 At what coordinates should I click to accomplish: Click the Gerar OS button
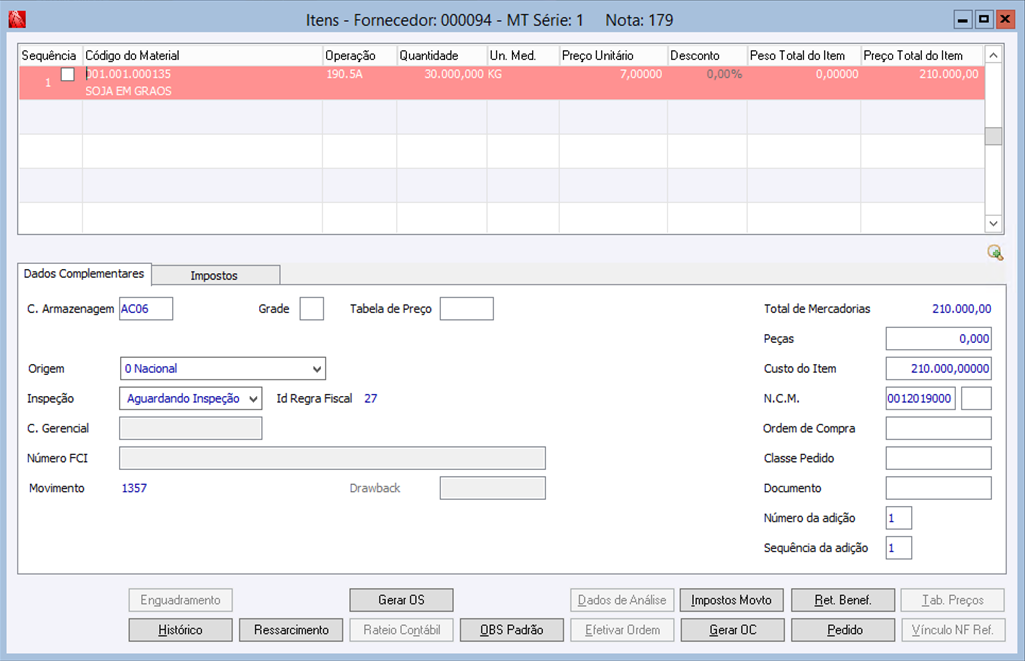click(401, 600)
